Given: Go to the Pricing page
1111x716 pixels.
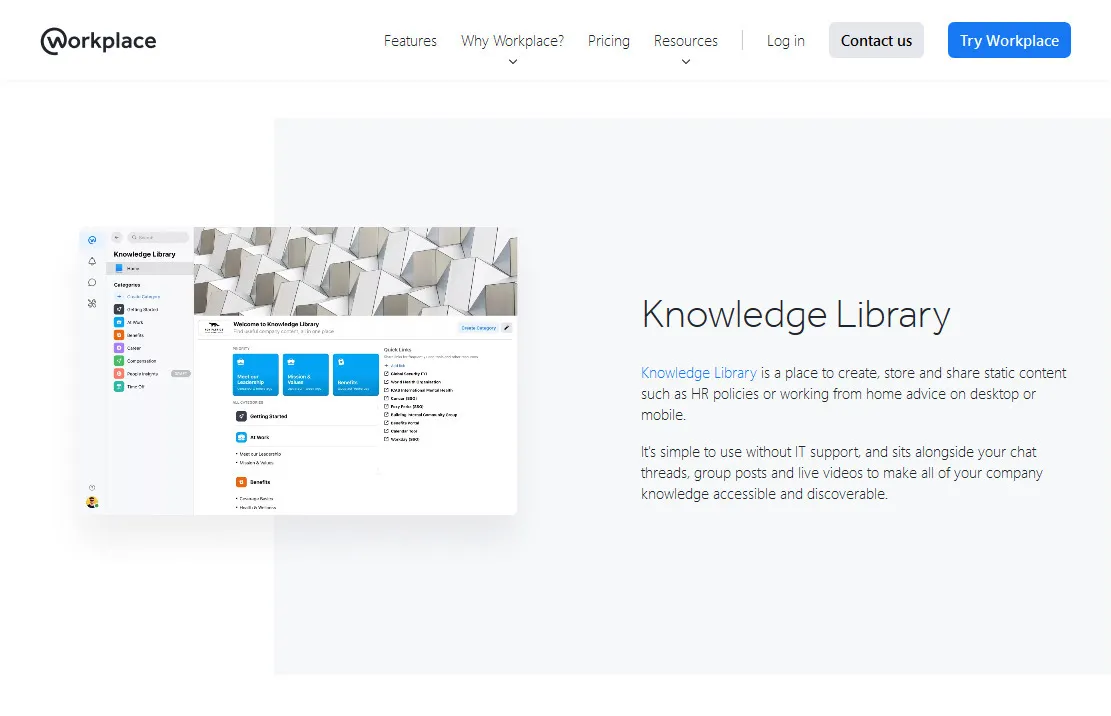Looking at the screenshot, I should click(x=608, y=41).
